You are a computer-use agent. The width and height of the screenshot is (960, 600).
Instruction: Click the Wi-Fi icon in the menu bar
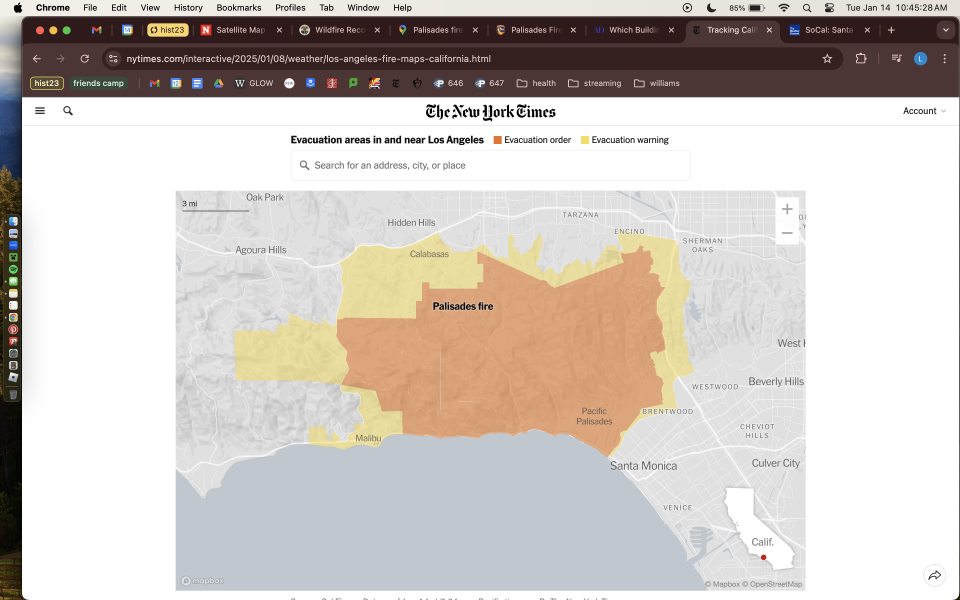(783, 7)
